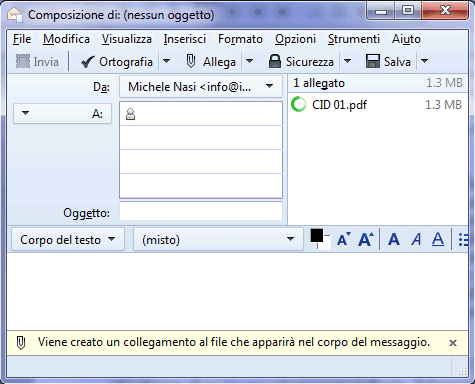Click the Oggetto subject field
This screenshot has width=475, height=384.
click(201, 211)
